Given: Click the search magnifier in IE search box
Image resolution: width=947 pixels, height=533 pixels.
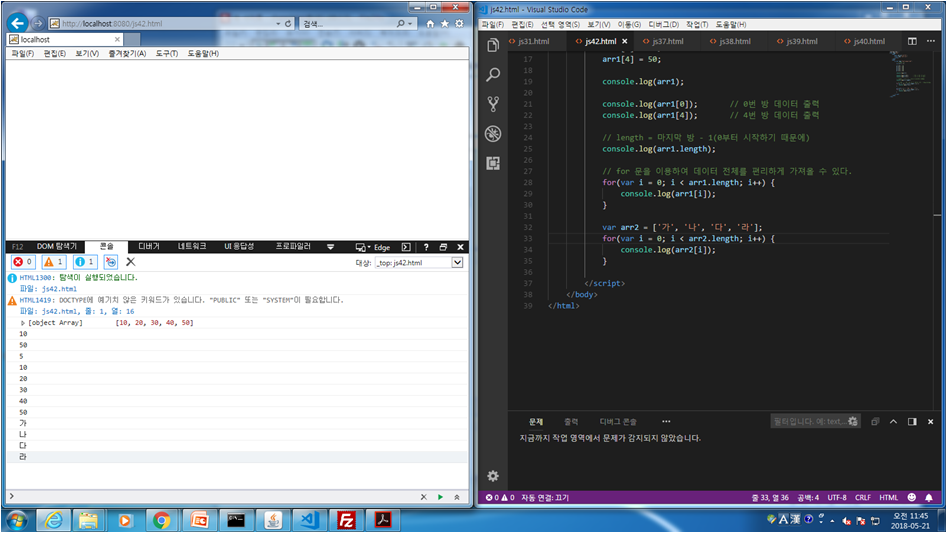Looking at the screenshot, I should 400,24.
